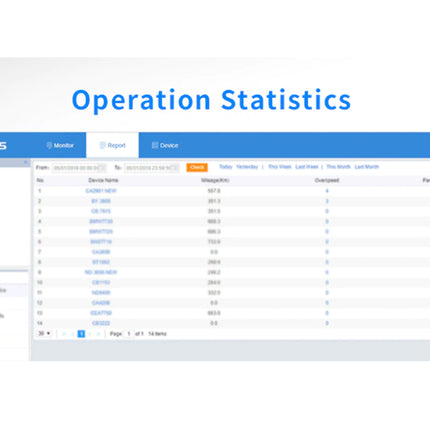430x430 pixels.
Task: Open the device name link in row 9
Action: click(101, 272)
